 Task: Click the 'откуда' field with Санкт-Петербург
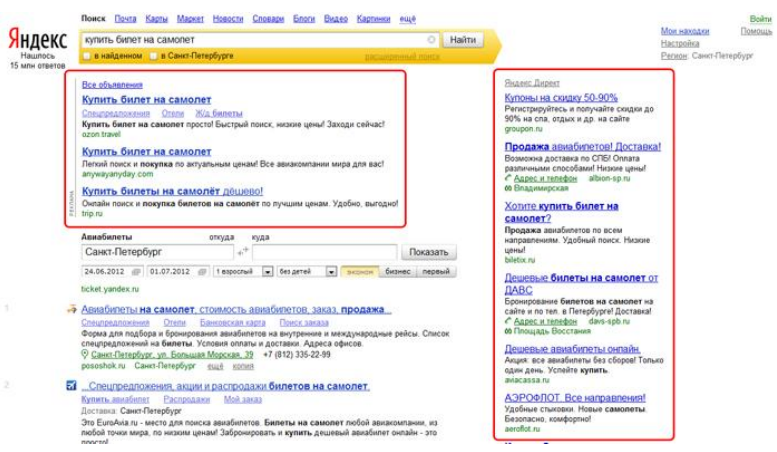pyautogui.click(x=157, y=252)
